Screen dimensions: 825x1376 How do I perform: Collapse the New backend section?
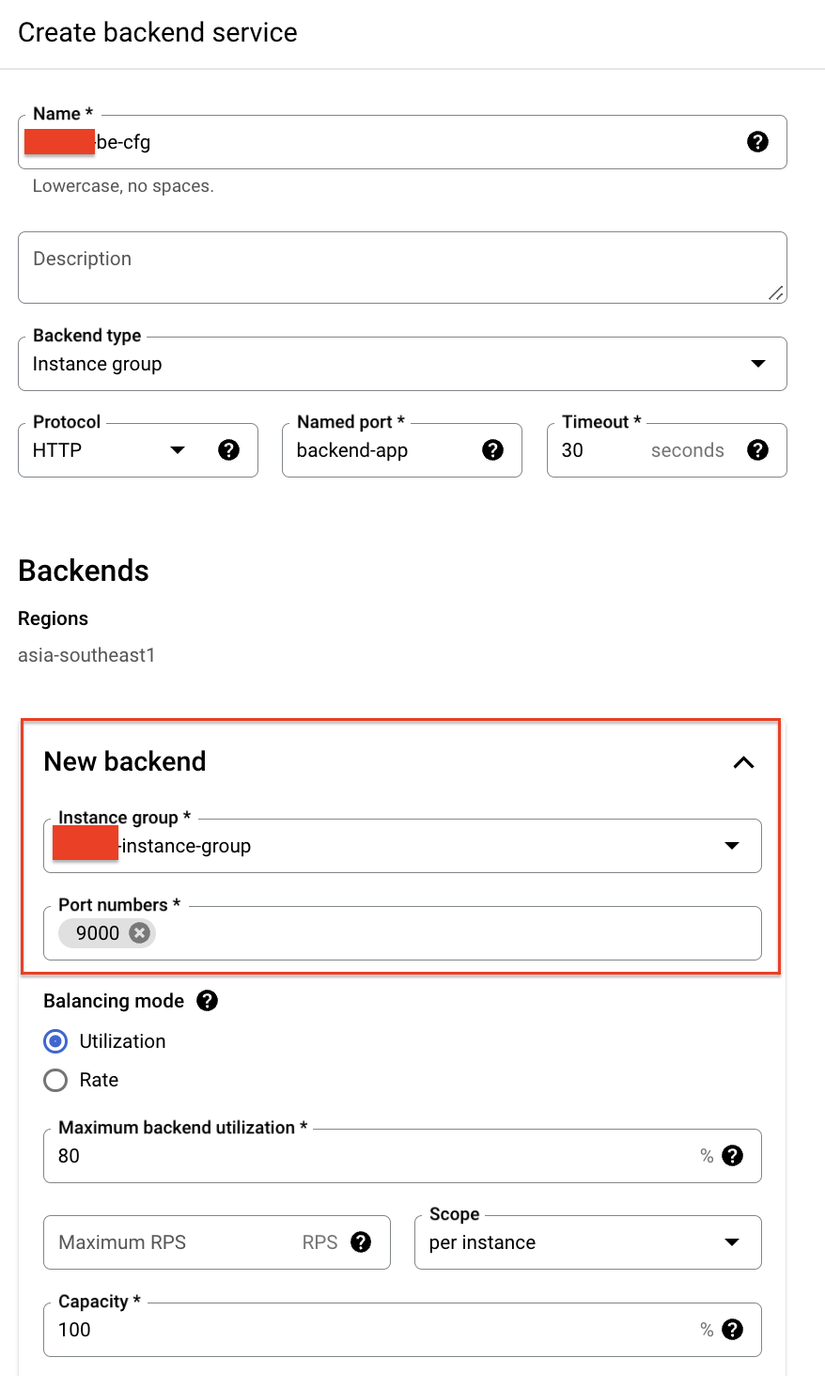(743, 762)
